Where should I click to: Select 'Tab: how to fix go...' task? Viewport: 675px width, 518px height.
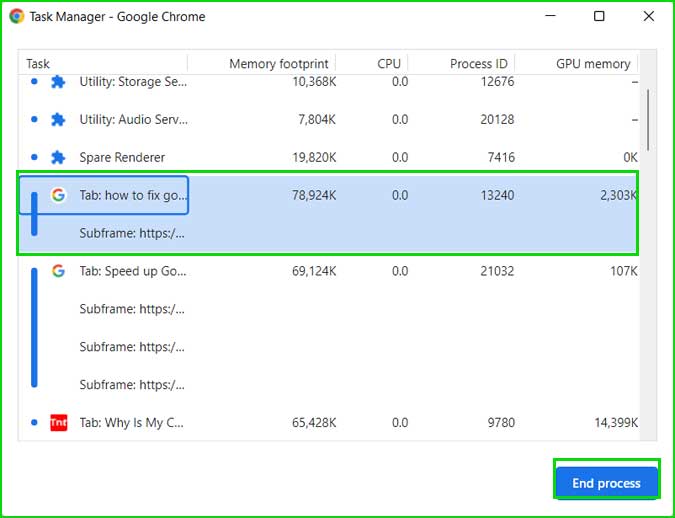(x=328, y=195)
